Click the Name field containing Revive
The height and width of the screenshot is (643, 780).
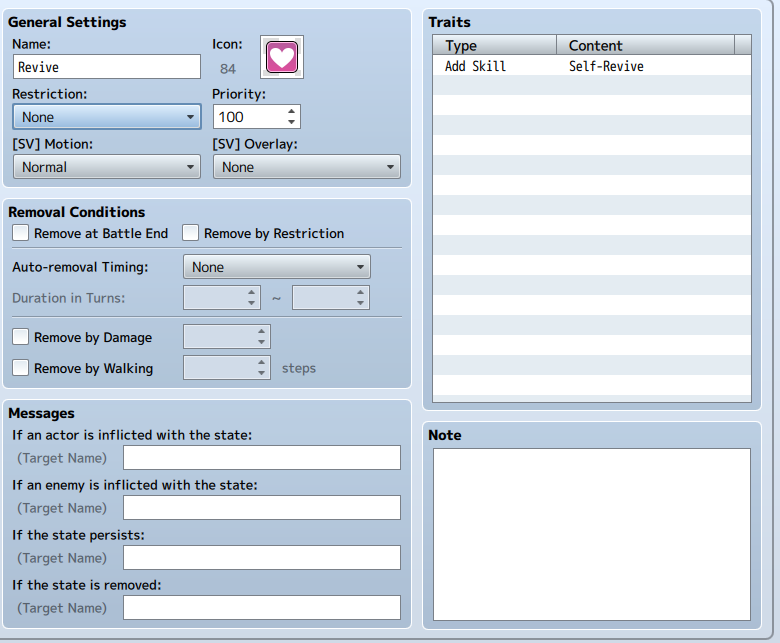click(x=106, y=67)
